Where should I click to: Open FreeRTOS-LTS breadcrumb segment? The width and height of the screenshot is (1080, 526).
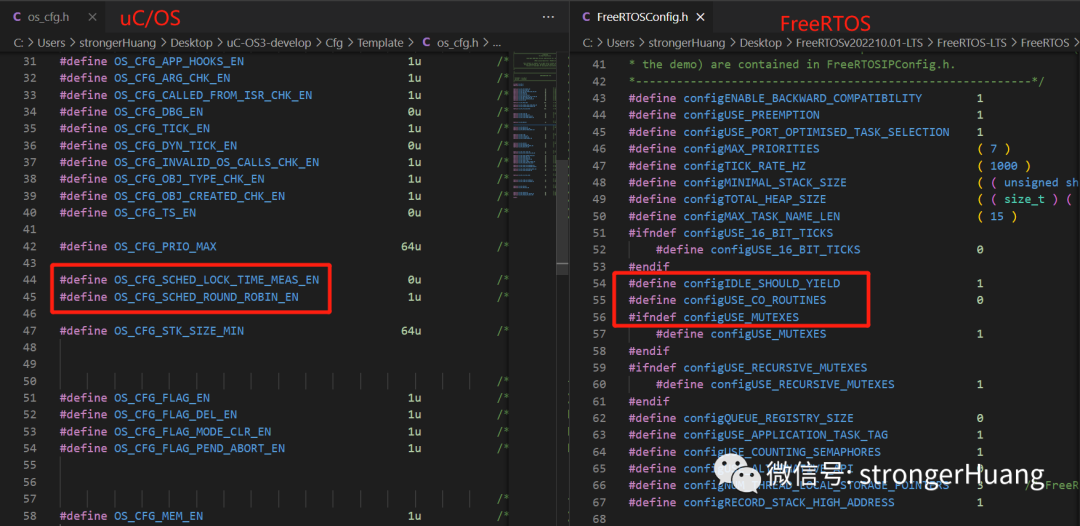(x=972, y=43)
